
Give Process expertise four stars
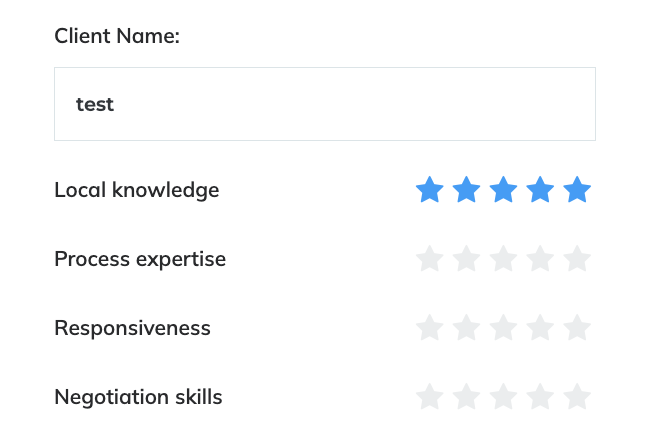coord(540,259)
